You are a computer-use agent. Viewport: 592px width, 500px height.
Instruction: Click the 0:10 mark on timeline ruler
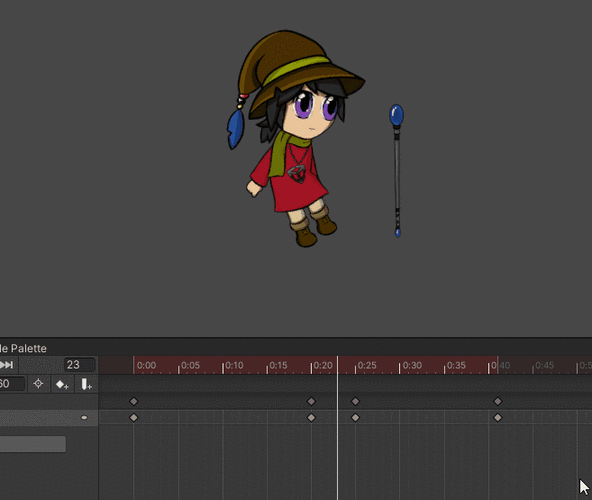(x=234, y=366)
